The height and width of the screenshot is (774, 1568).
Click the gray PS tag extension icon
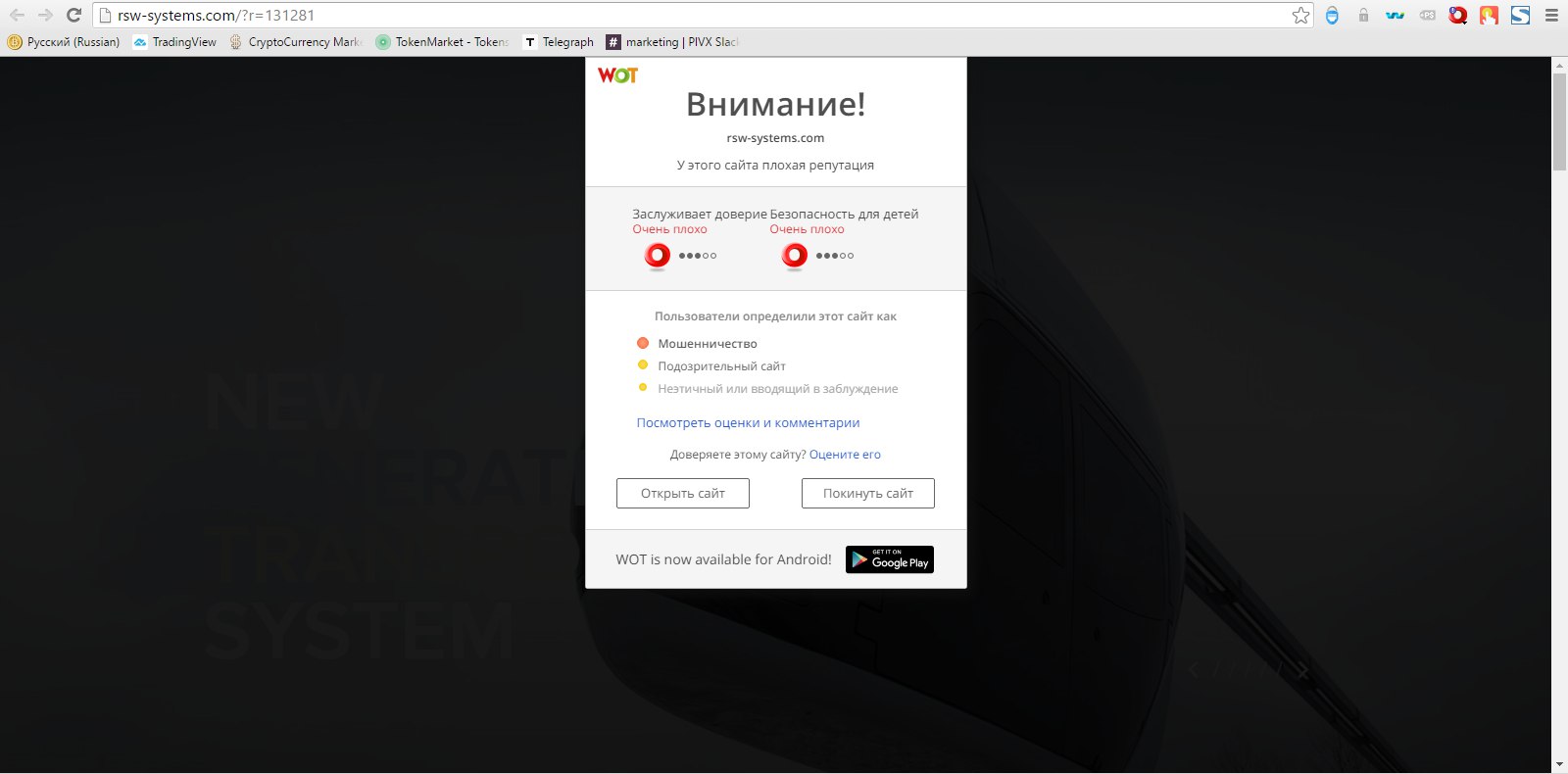tap(1427, 15)
